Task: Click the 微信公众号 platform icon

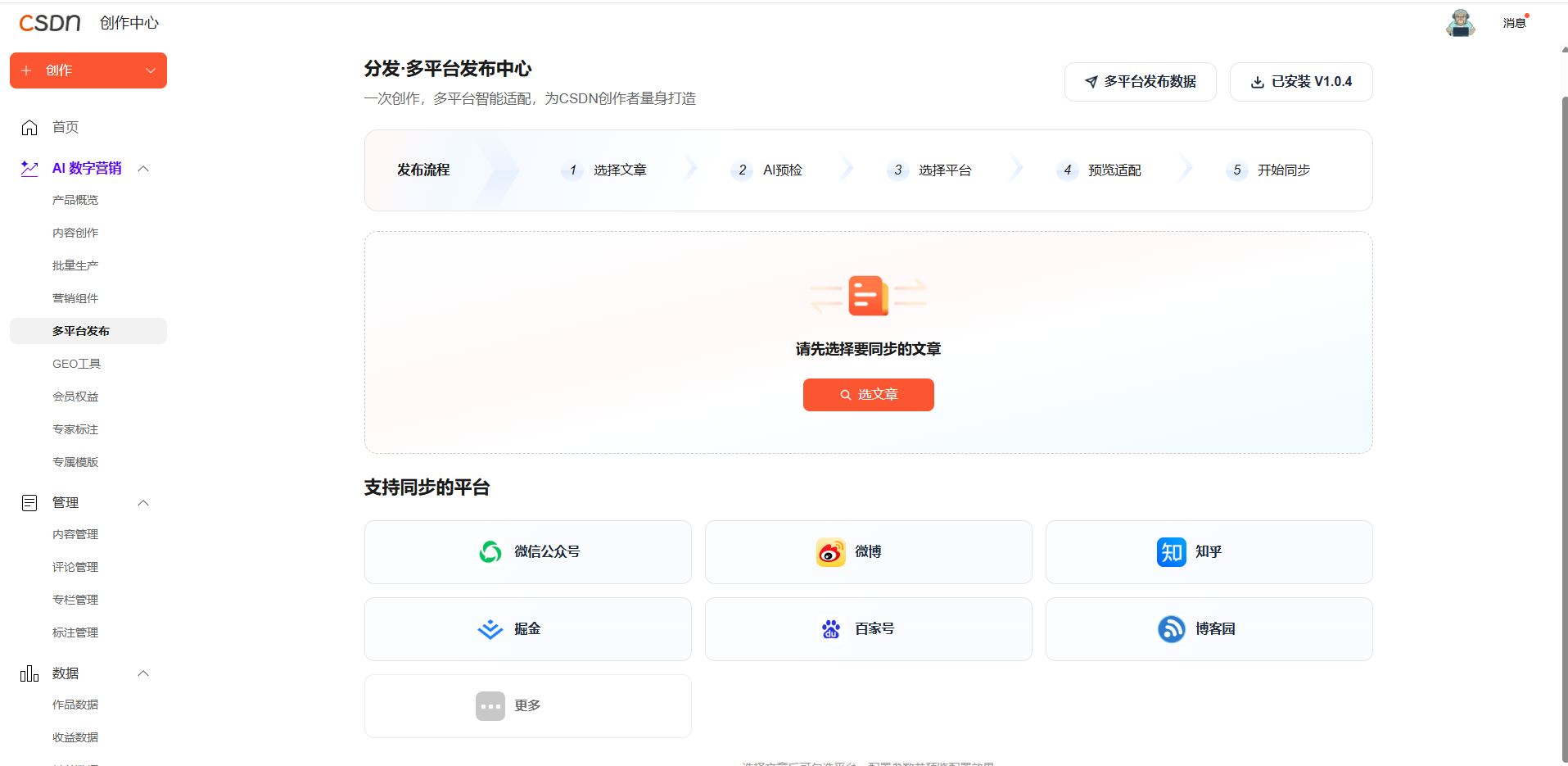Action: (490, 552)
